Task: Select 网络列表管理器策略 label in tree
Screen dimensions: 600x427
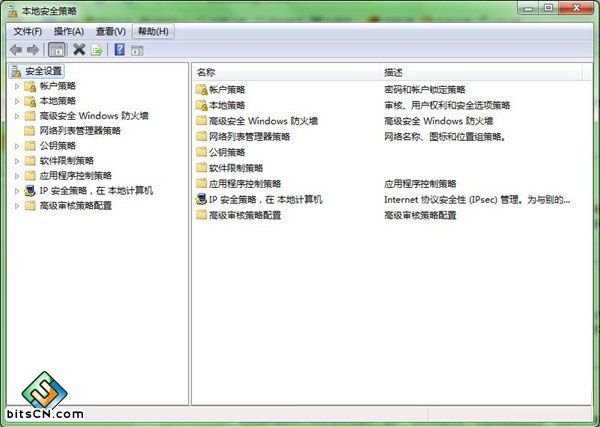Action: click(x=80, y=131)
